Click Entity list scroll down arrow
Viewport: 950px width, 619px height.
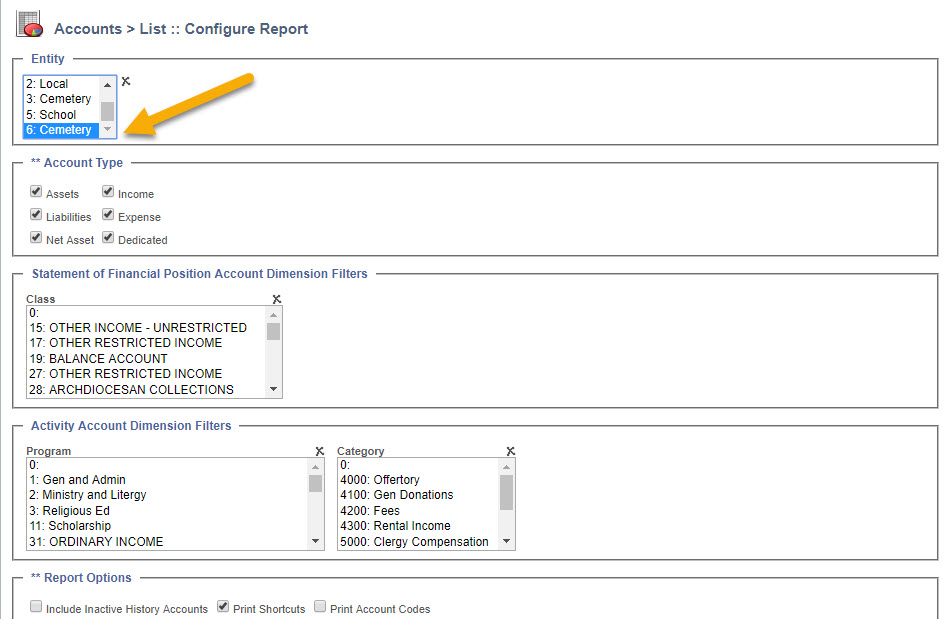tap(107, 129)
